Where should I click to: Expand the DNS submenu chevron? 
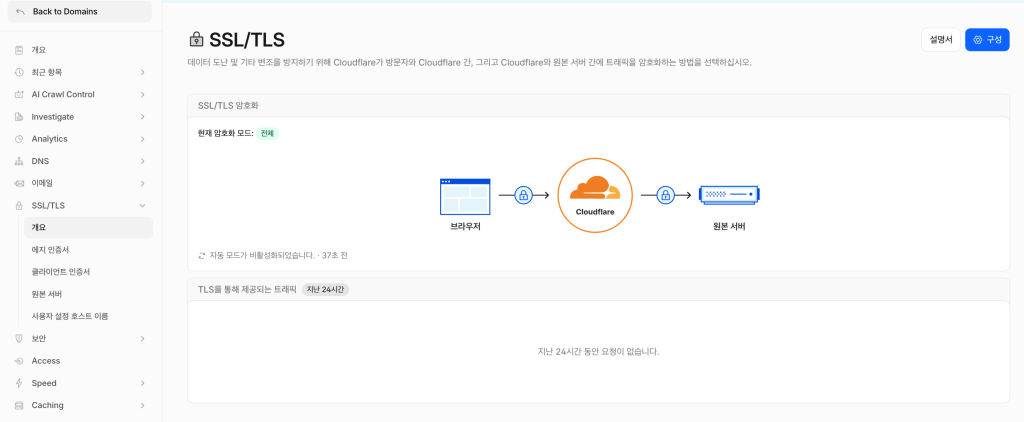click(142, 161)
